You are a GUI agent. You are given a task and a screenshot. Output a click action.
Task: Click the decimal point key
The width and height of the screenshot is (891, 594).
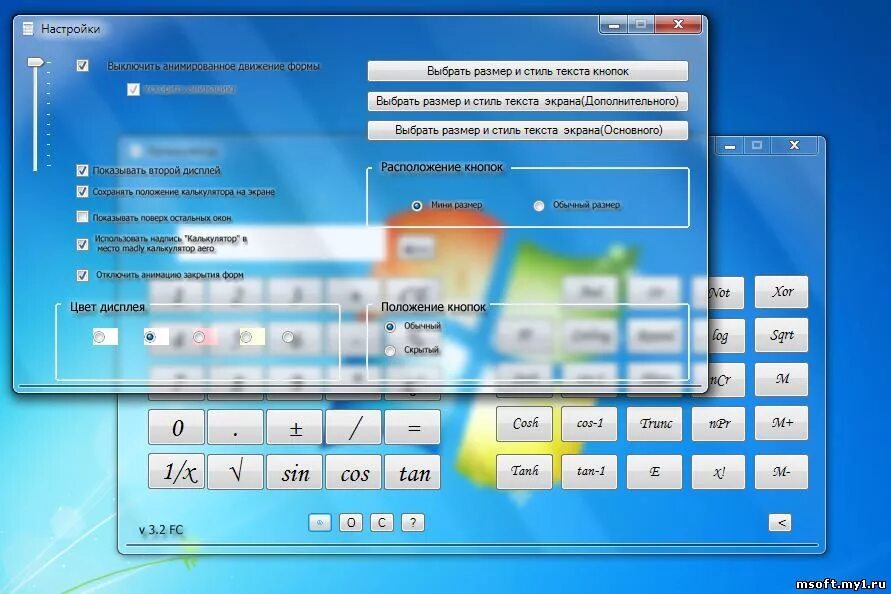point(235,427)
